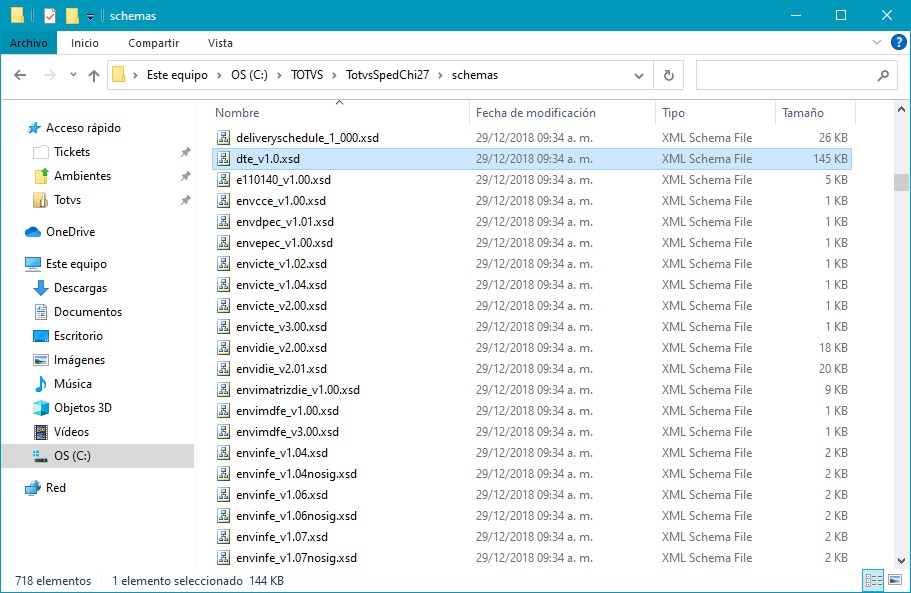Image resolution: width=911 pixels, height=593 pixels.
Task: Switch to the Vista ribbon tab
Action: coord(220,43)
